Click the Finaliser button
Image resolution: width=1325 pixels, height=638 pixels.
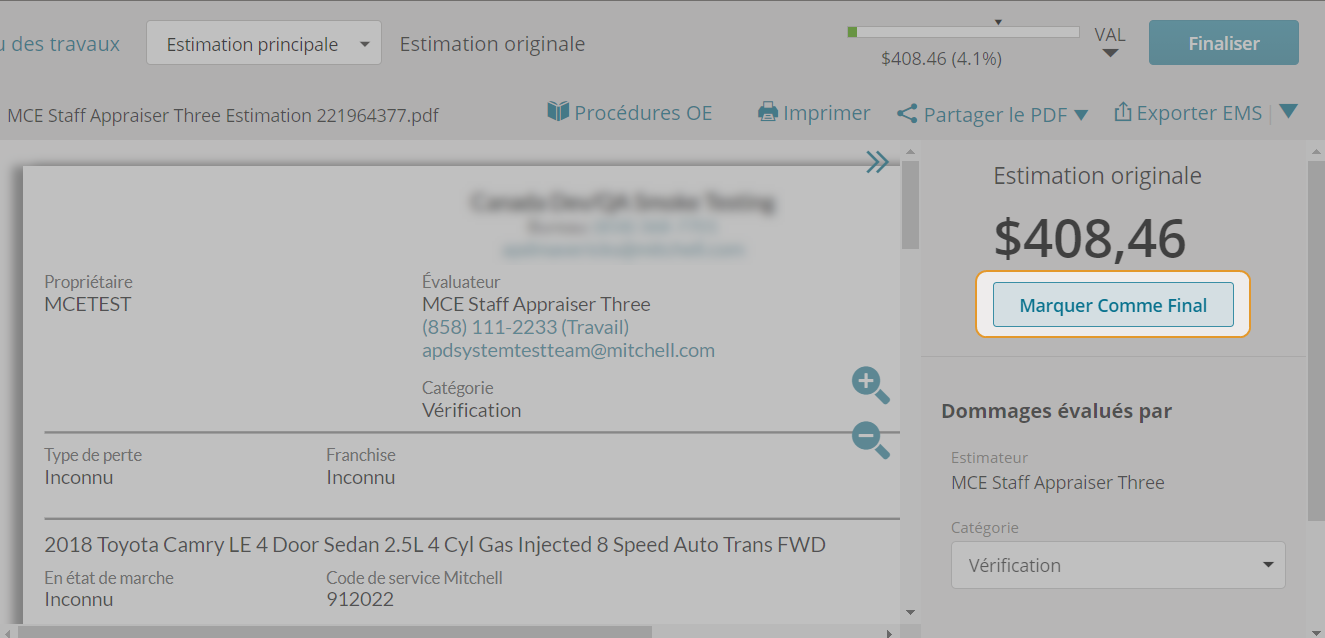[1224, 43]
